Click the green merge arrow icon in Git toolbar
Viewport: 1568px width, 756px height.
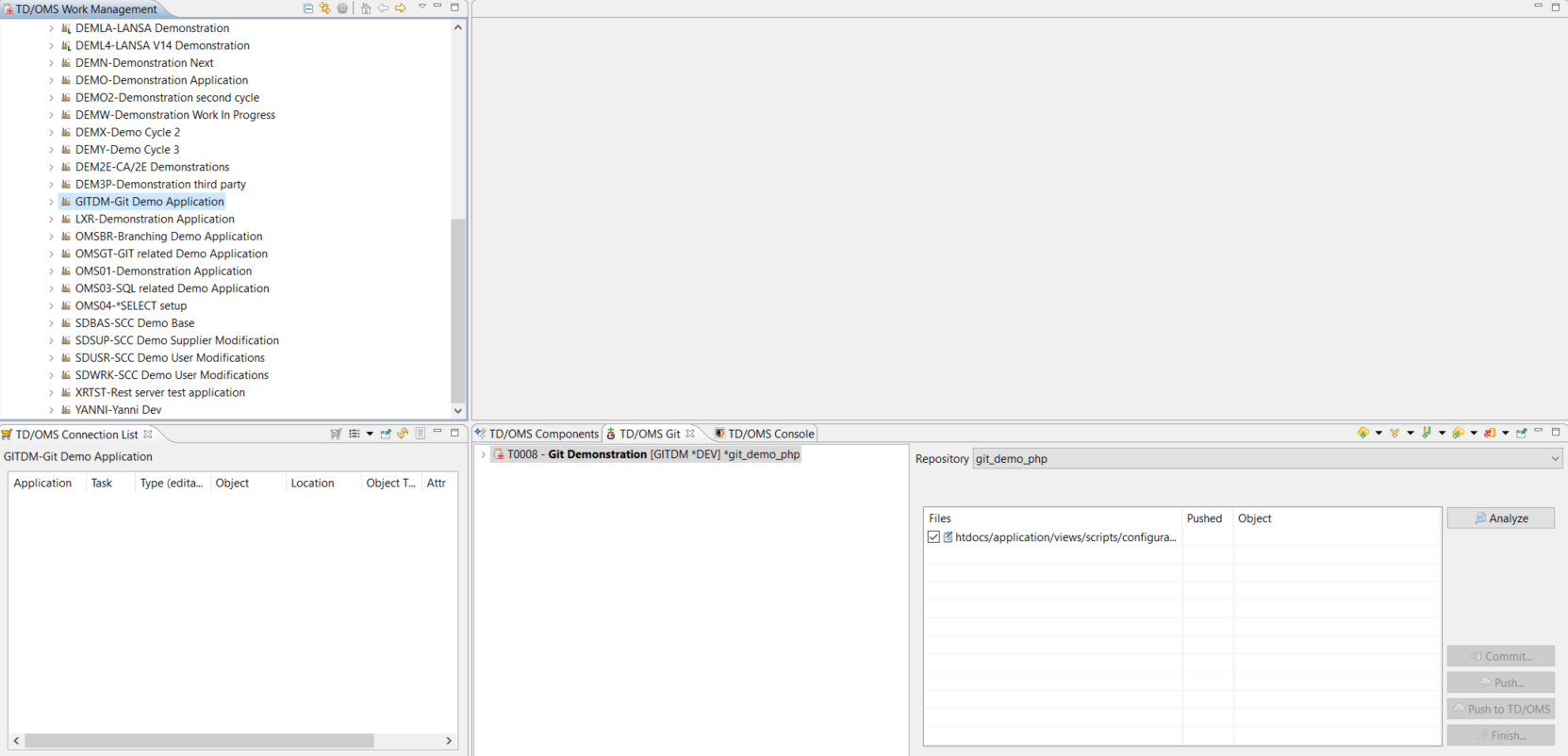tap(1427, 433)
